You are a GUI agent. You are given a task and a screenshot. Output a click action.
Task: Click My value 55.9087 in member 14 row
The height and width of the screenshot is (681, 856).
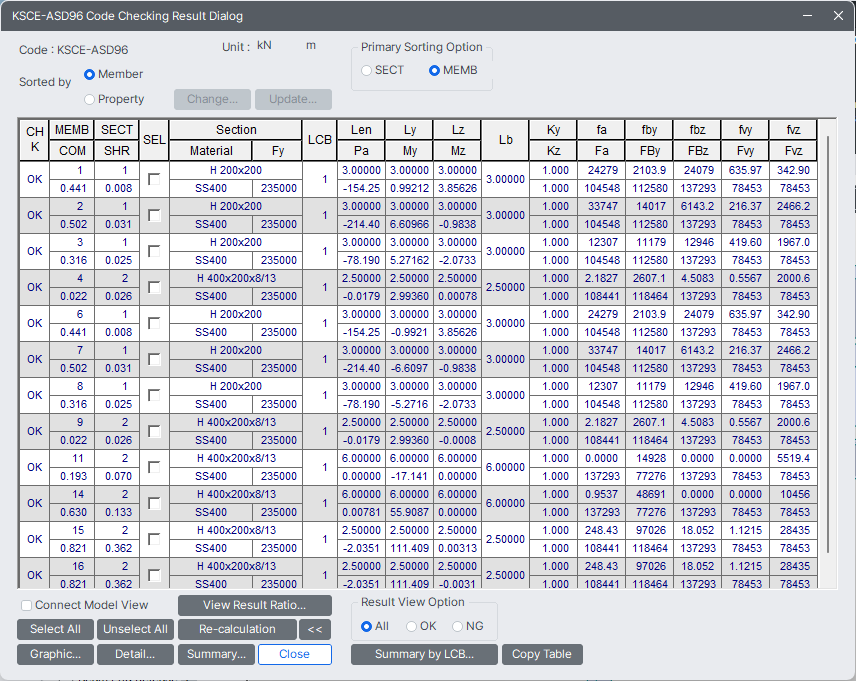tap(409, 512)
